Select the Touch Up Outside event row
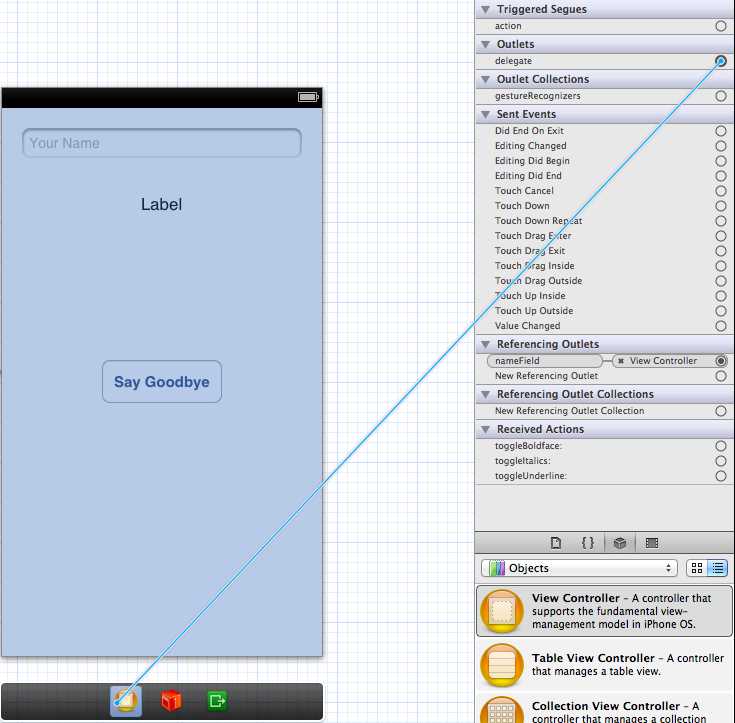 605,311
